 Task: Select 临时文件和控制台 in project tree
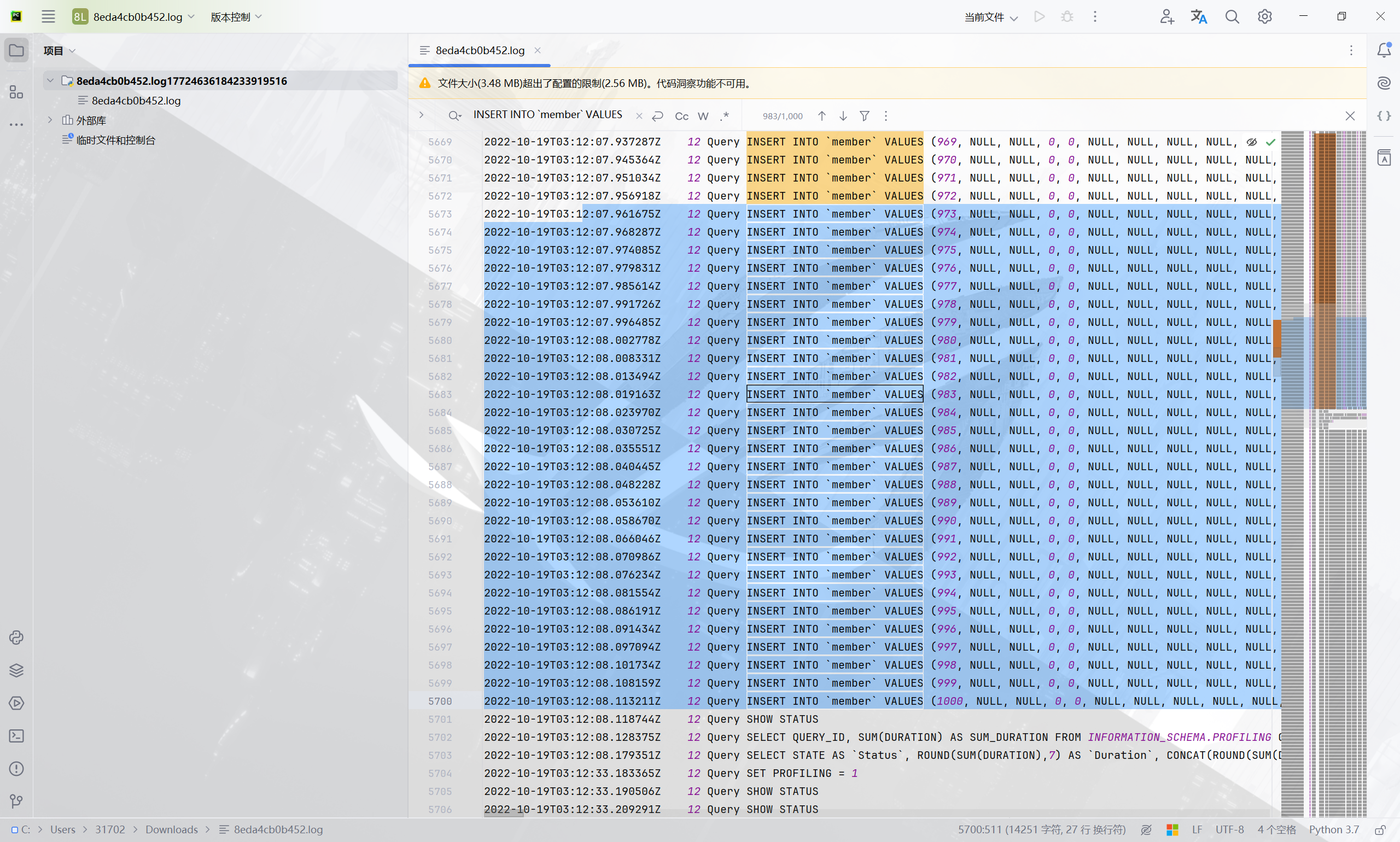click(116, 140)
